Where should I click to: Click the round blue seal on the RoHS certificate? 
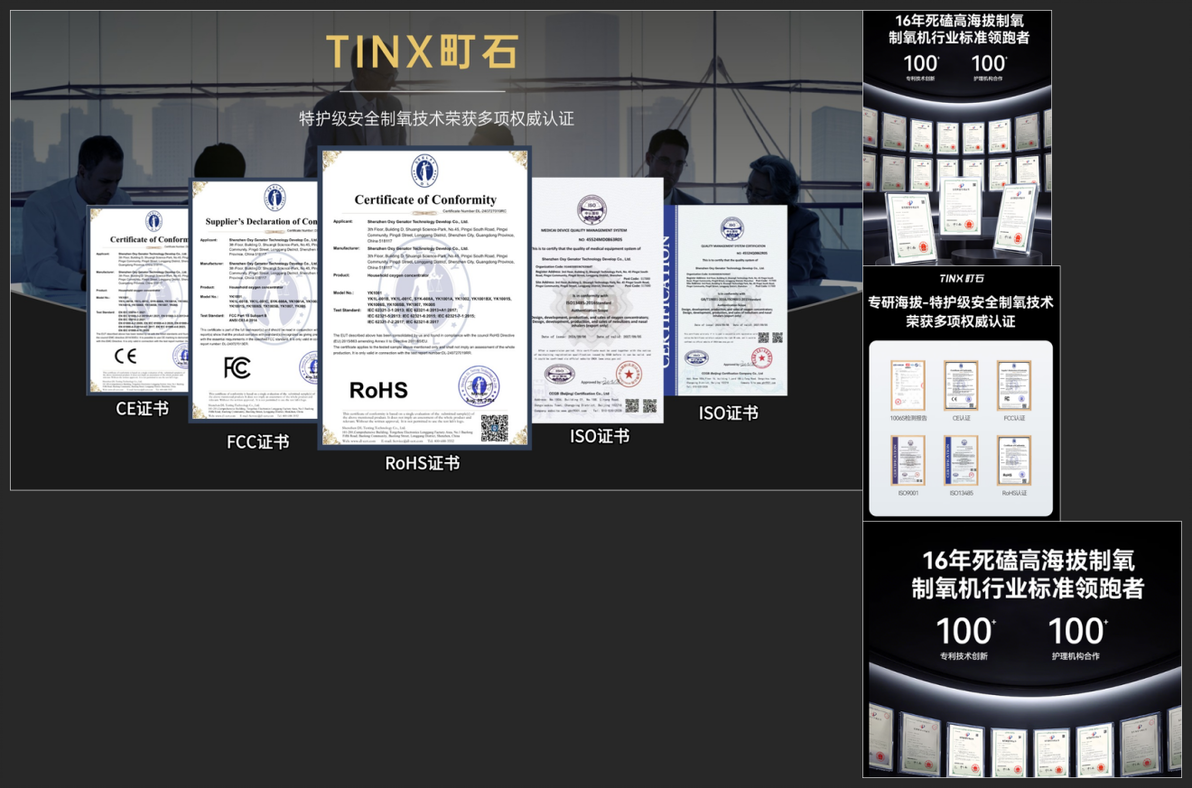479,386
